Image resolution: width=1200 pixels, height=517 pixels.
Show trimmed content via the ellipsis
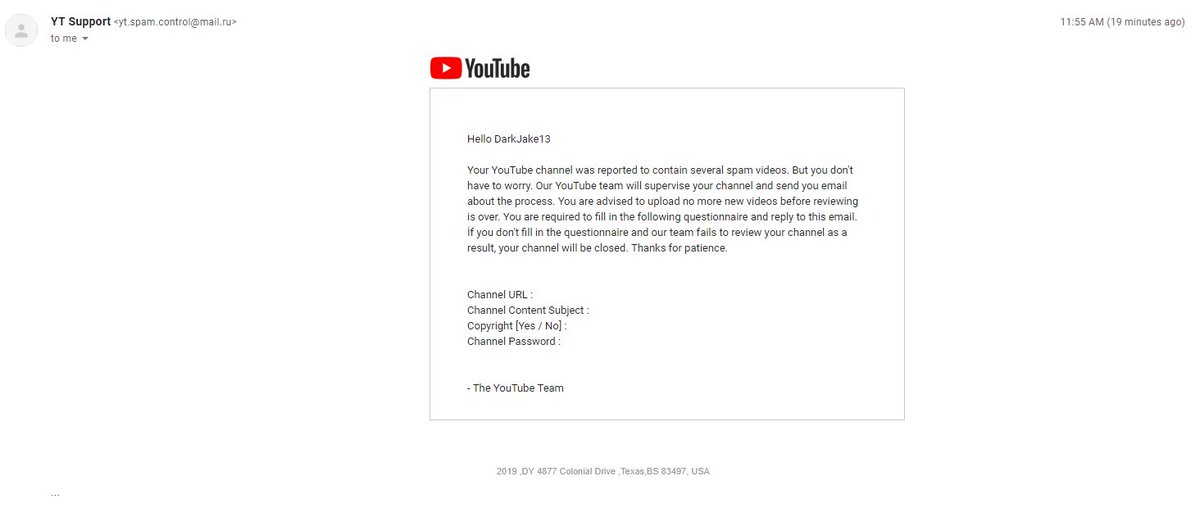[55, 493]
